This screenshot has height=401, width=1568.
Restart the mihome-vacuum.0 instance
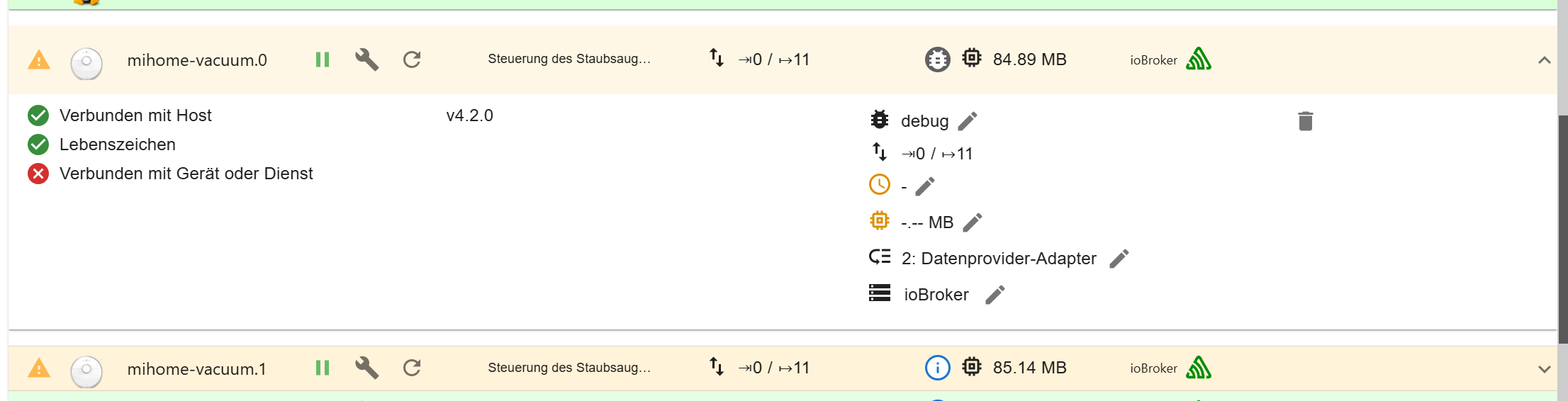412,60
